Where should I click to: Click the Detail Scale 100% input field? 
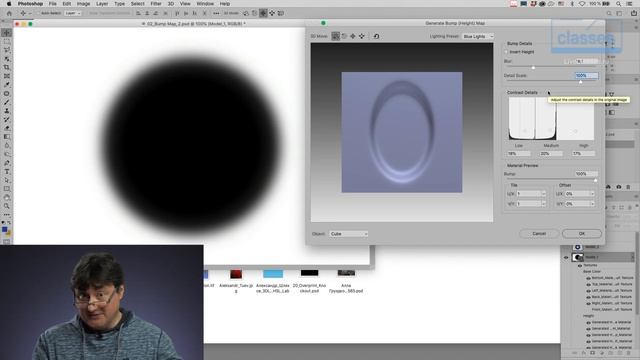586,76
